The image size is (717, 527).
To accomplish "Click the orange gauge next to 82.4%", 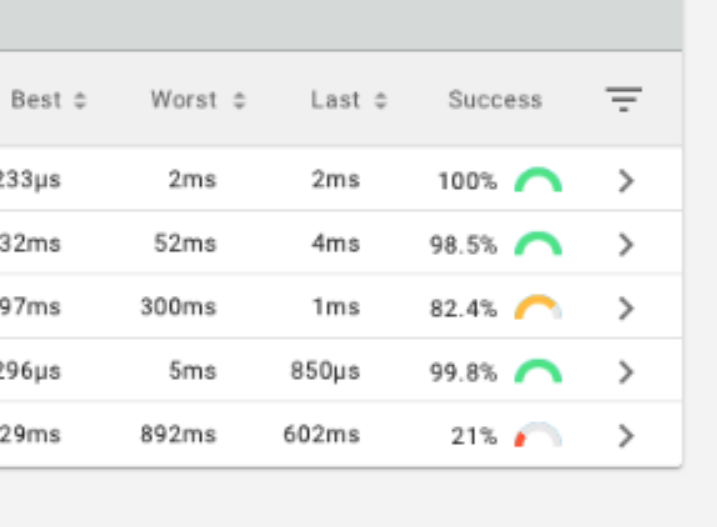I will coord(538,307).
